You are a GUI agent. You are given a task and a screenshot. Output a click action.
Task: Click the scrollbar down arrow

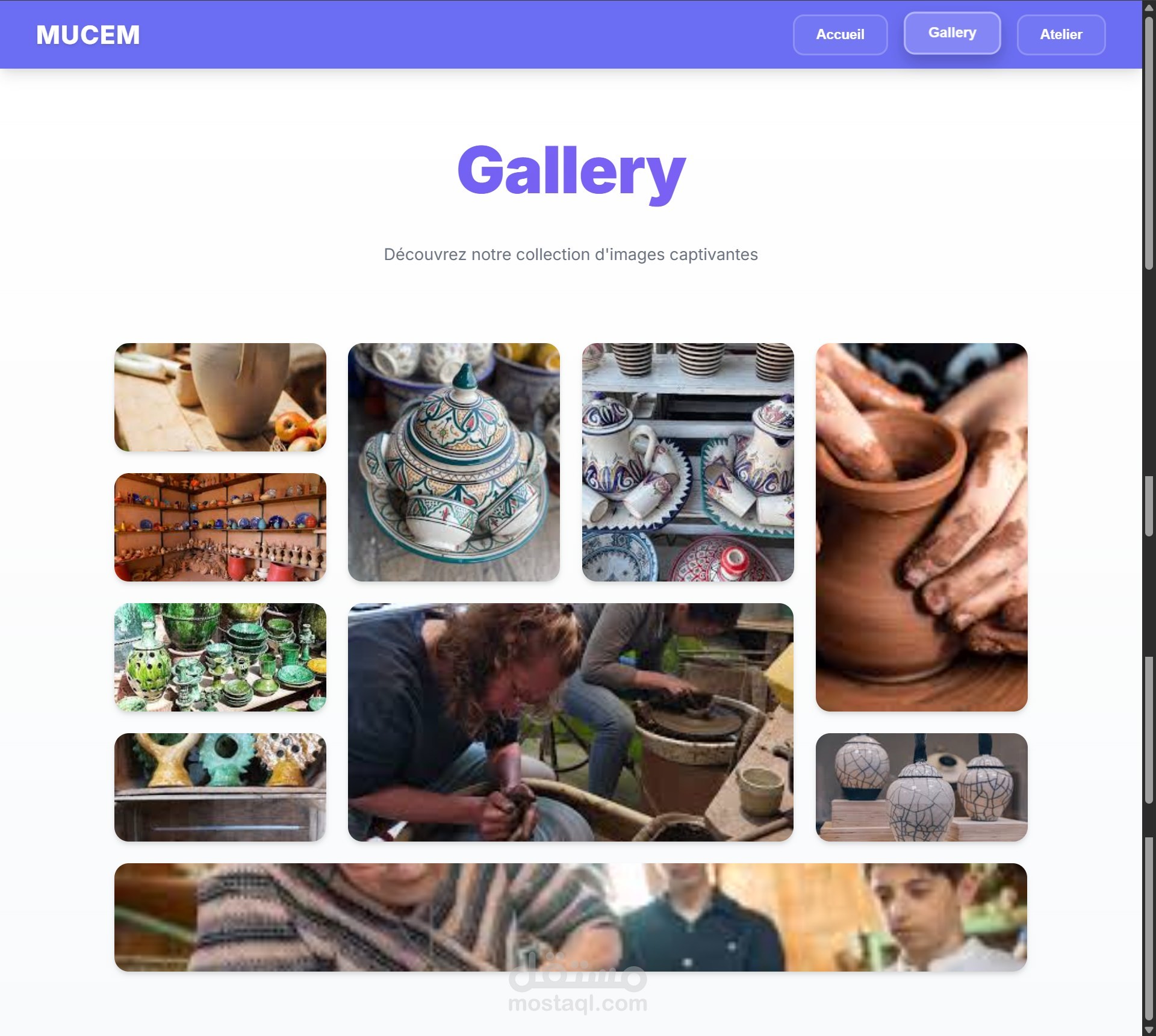click(1149, 1029)
